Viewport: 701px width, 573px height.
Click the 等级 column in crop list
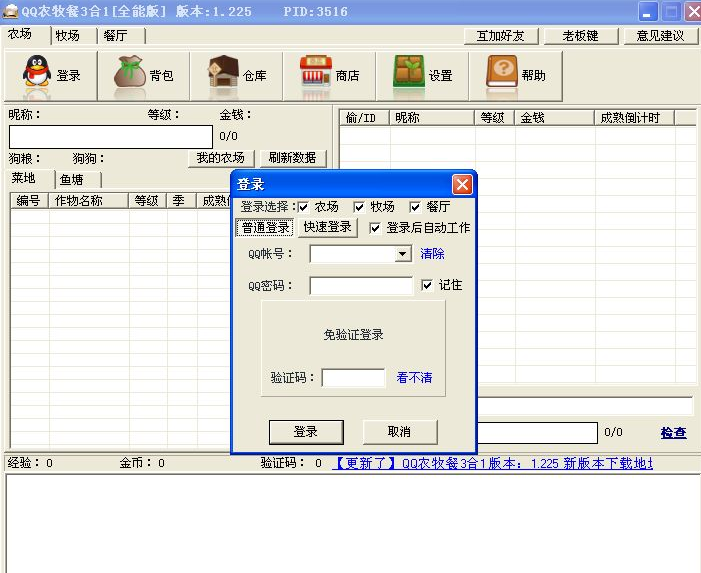147,201
